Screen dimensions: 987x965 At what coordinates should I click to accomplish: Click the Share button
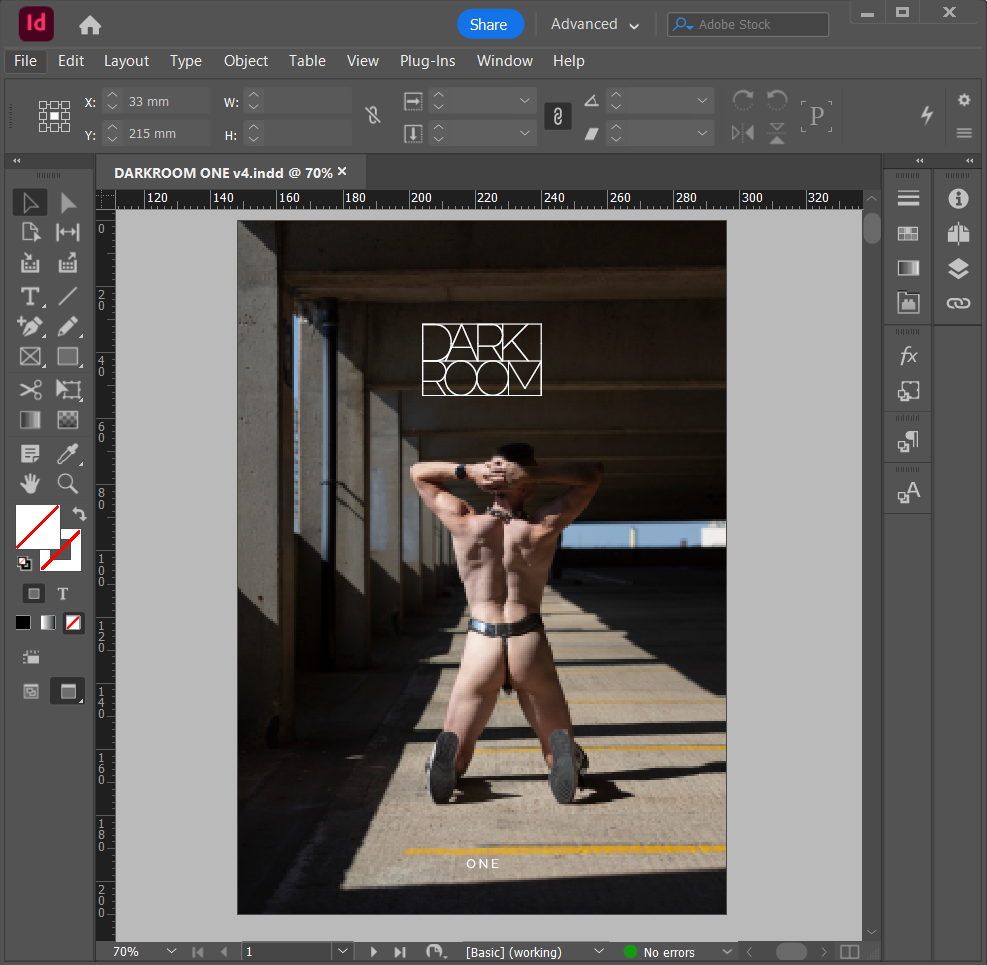(x=489, y=25)
